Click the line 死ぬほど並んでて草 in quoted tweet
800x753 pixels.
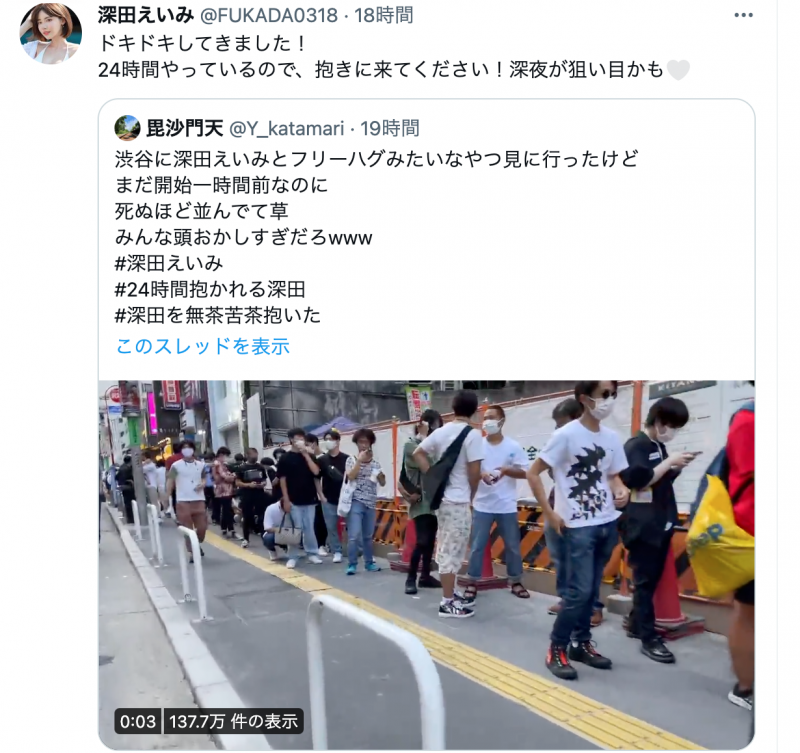[202, 211]
